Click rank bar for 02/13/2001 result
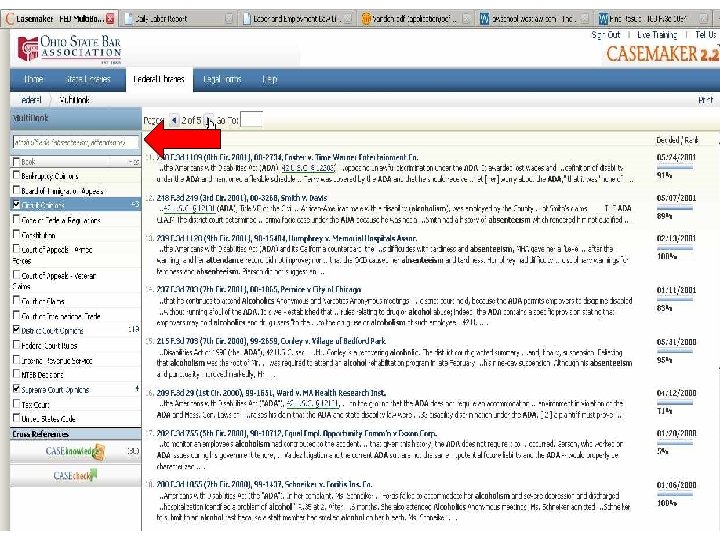 [x=675, y=249]
